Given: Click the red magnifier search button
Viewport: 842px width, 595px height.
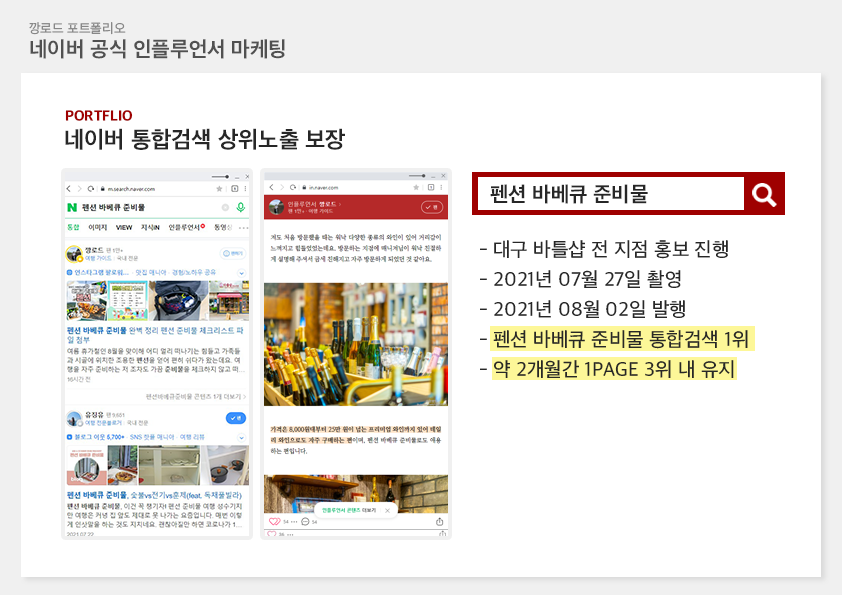Looking at the screenshot, I should 764,194.
